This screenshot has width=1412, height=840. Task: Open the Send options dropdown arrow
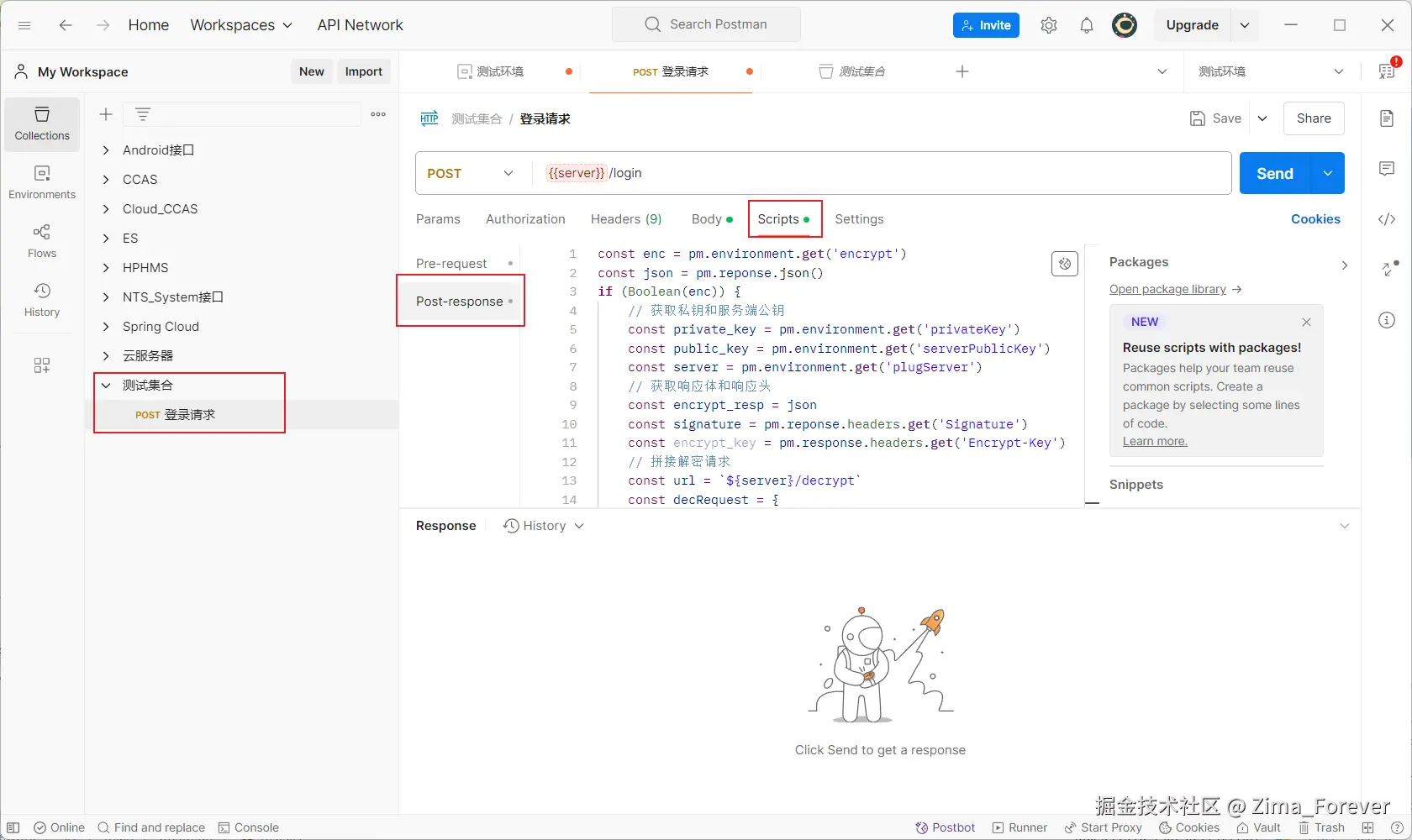(1328, 173)
